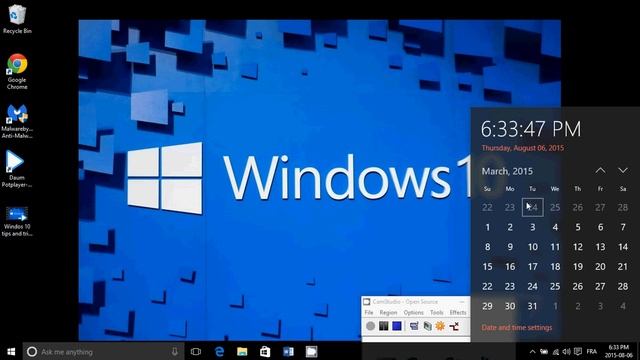Go to the previous month using up chevron

pyautogui.click(x=600, y=170)
